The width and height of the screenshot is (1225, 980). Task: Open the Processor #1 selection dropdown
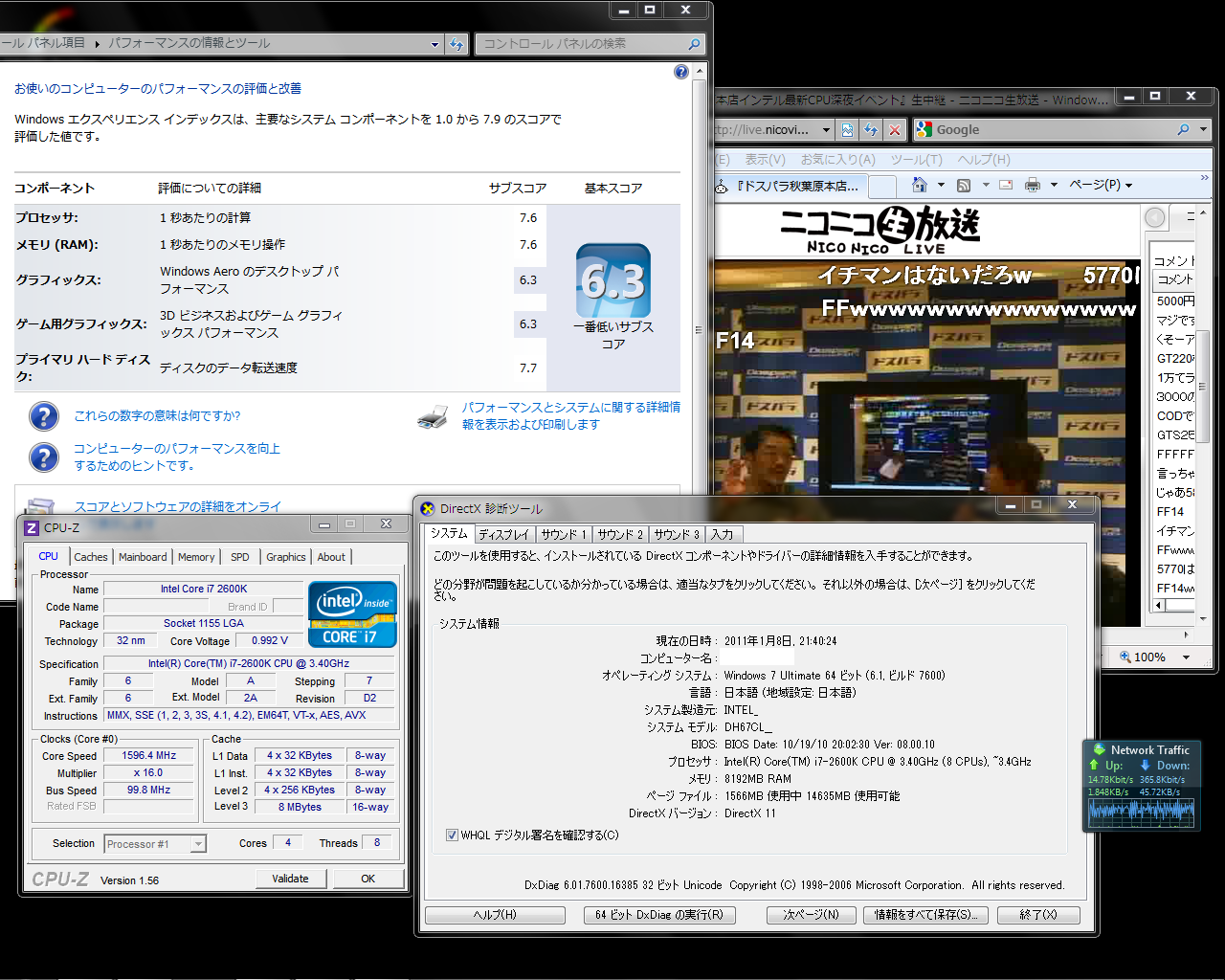(x=197, y=844)
